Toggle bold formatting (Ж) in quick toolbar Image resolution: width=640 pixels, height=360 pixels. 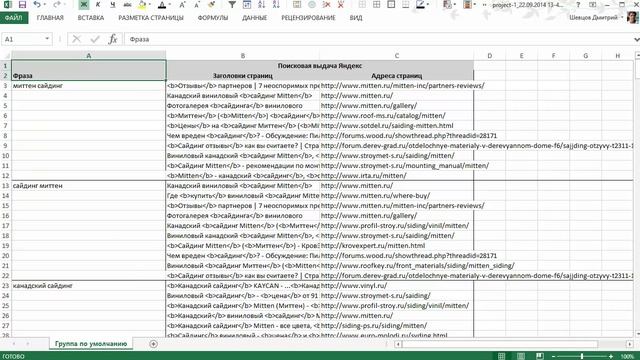83,4
